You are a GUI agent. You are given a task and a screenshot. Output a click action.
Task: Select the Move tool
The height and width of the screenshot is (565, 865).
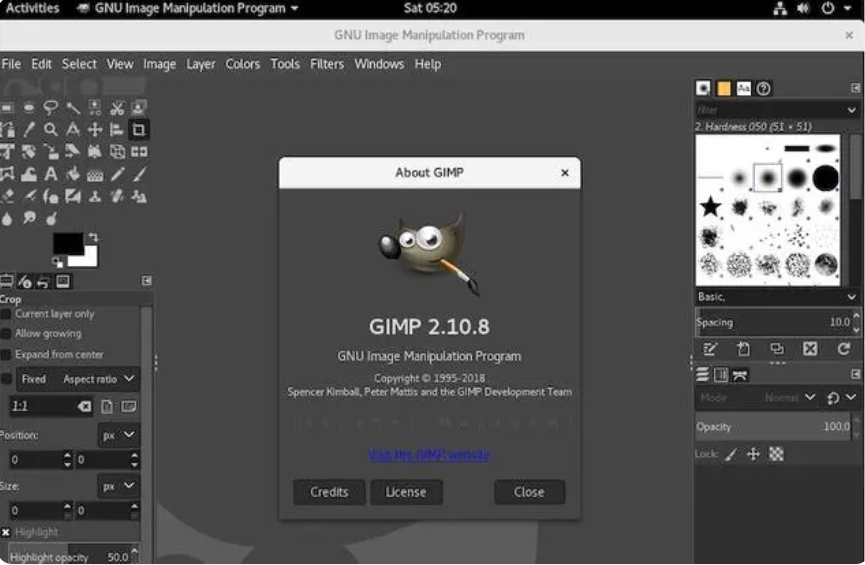point(95,130)
